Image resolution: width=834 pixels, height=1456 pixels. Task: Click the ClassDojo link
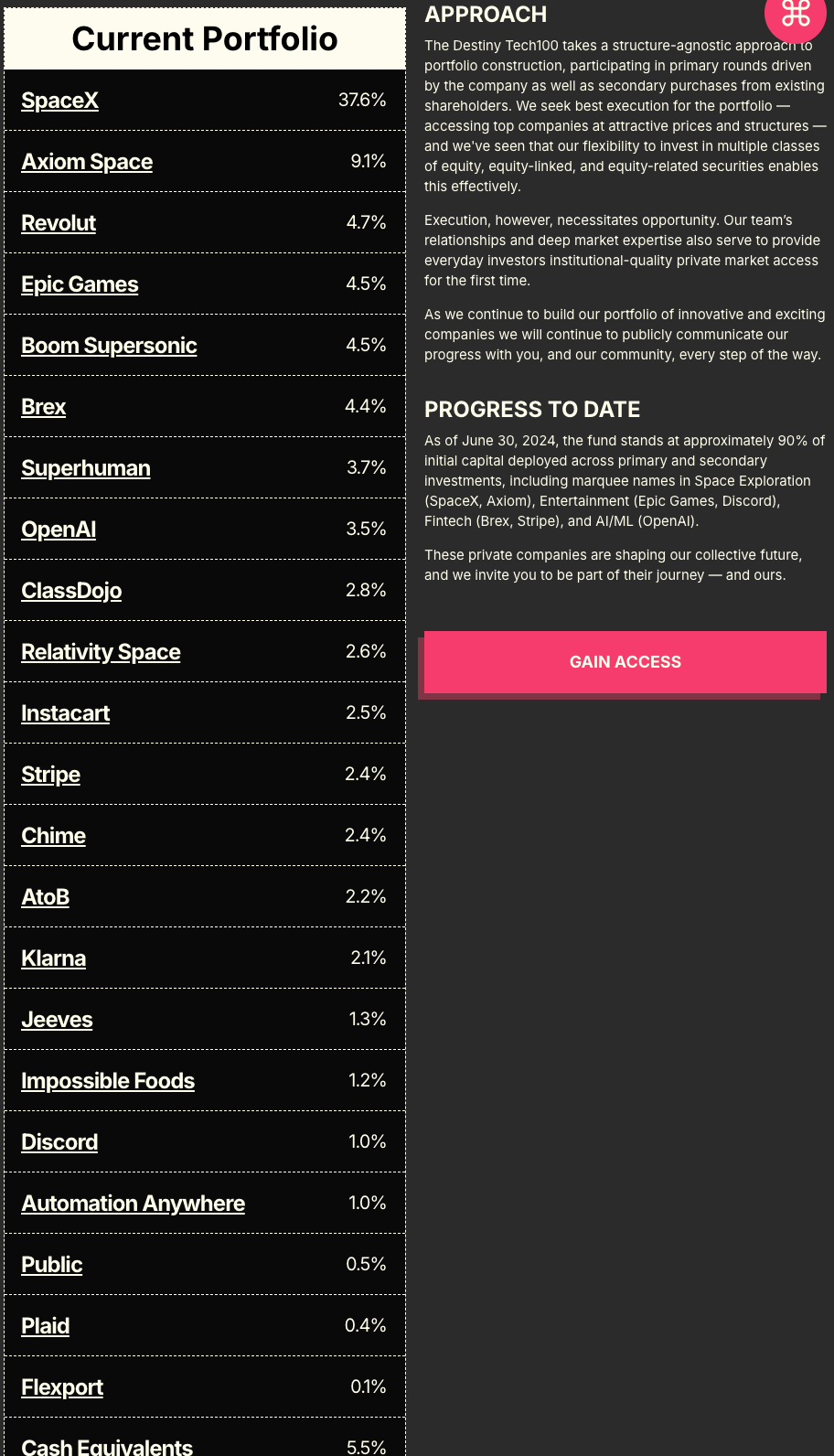[71, 591]
